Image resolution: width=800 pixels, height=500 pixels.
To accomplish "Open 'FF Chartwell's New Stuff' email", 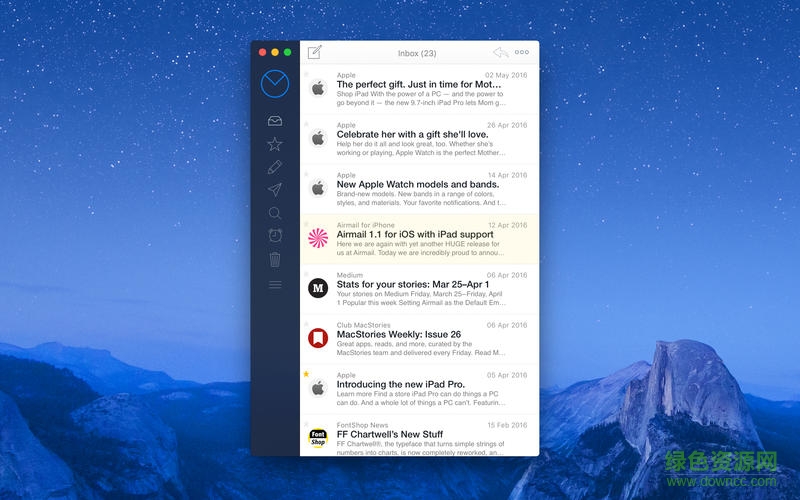I will pos(419,435).
